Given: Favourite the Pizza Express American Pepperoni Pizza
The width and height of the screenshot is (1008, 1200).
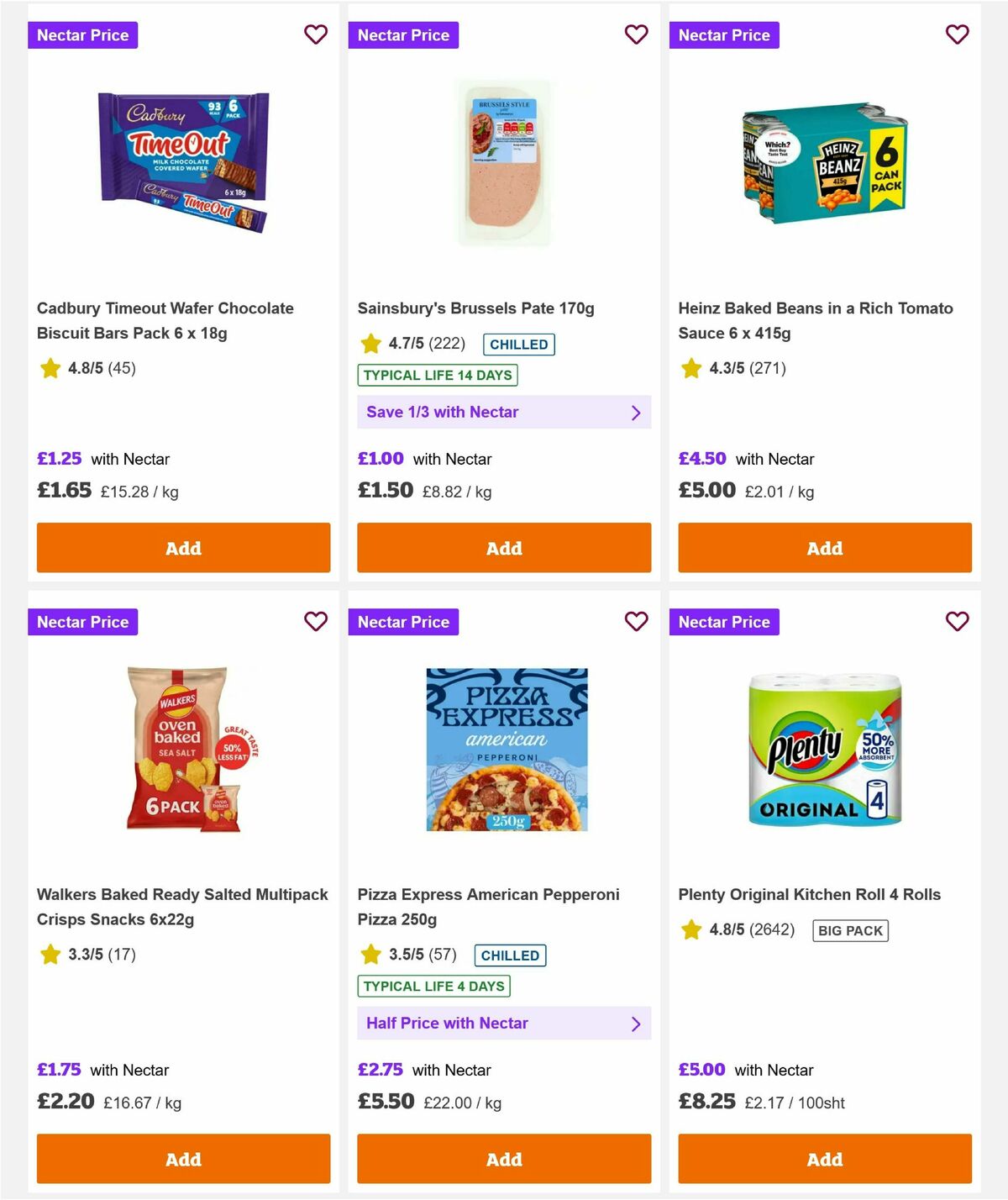Looking at the screenshot, I should click(637, 622).
